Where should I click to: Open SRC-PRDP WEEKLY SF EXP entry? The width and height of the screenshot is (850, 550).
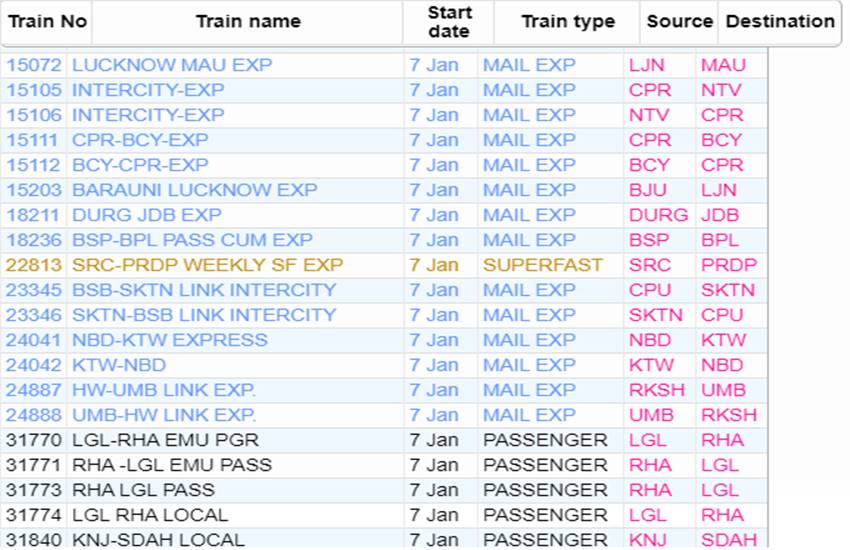point(208,265)
